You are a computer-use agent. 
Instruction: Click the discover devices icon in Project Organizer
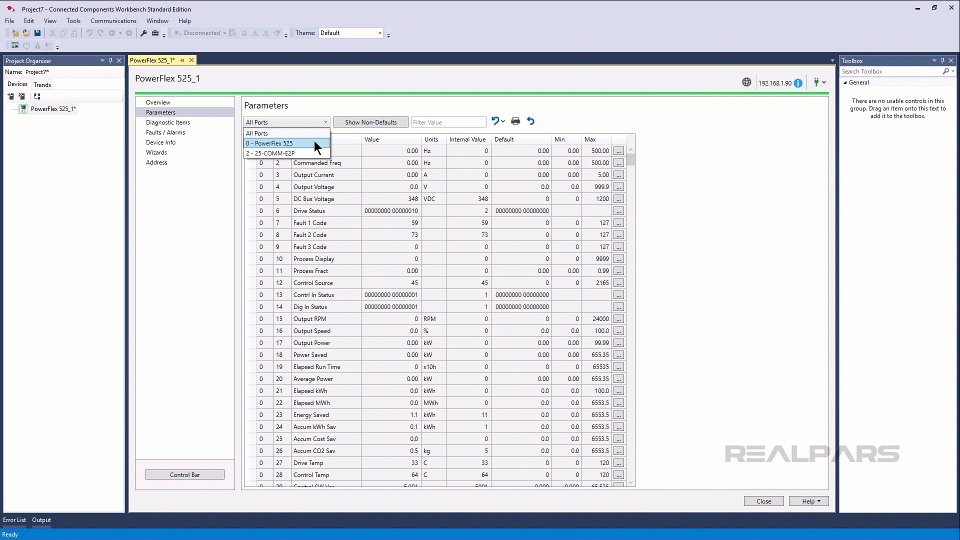(x=37, y=97)
